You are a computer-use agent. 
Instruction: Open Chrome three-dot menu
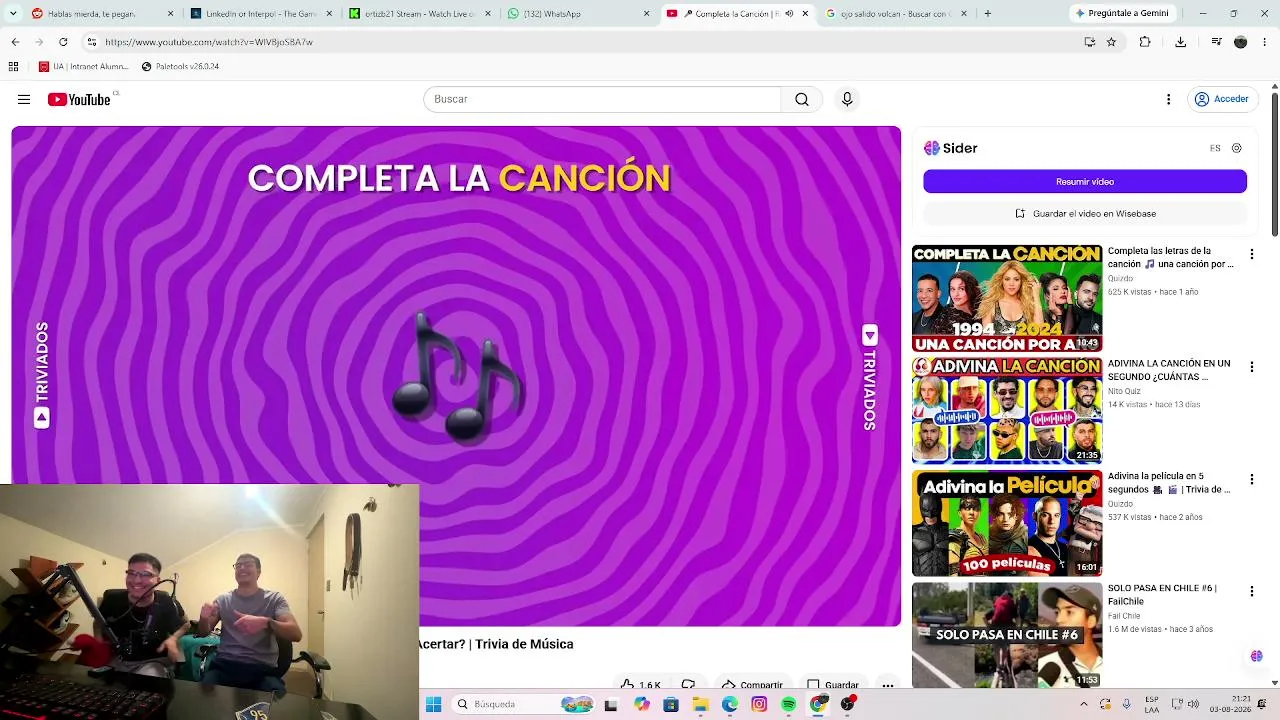point(1267,42)
